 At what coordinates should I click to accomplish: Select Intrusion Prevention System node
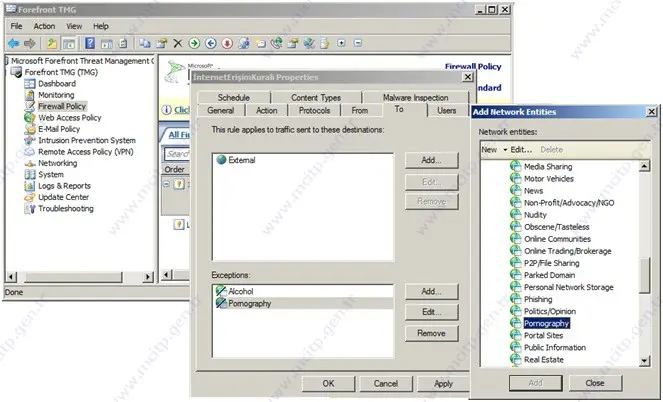click(87, 140)
